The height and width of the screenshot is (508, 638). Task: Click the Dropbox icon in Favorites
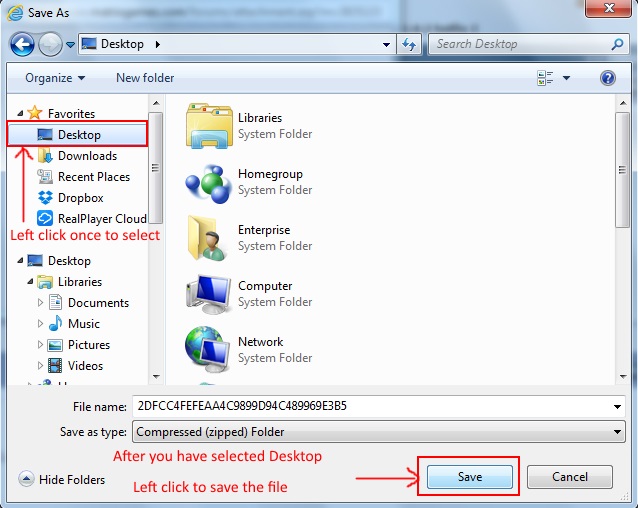pos(45,197)
